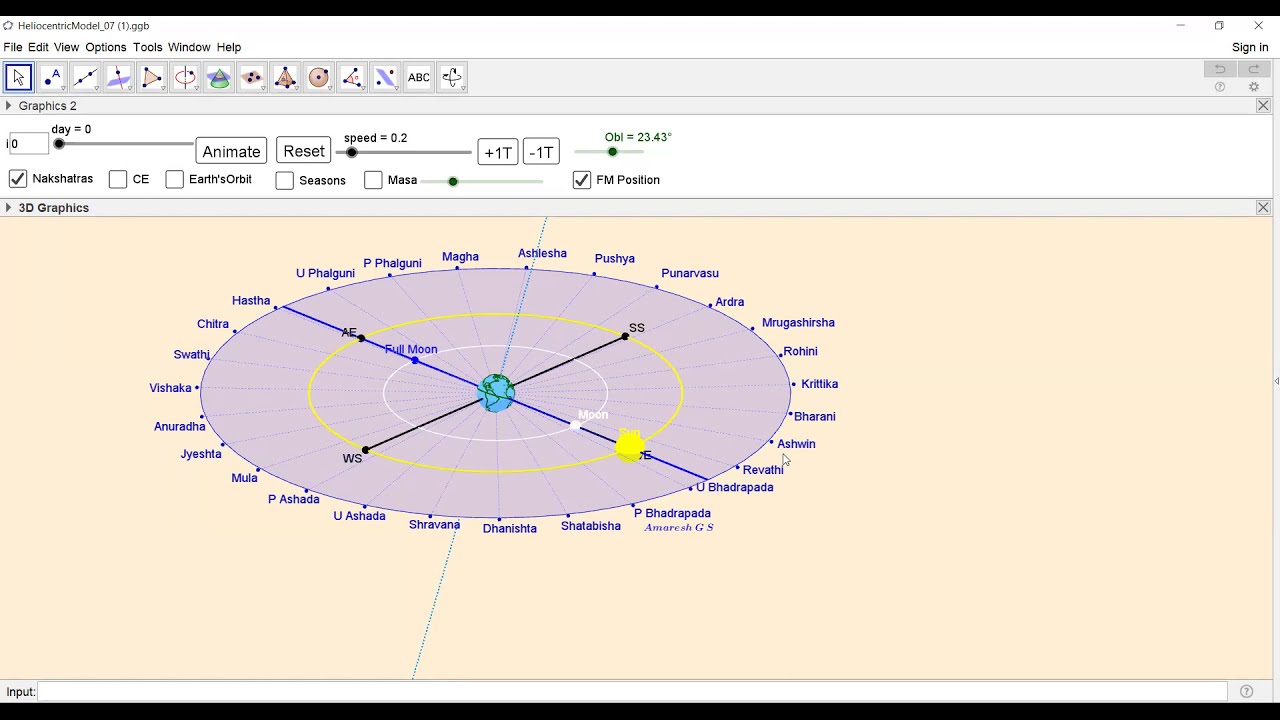Pick the Reflect about Plane tool
The width and height of the screenshot is (1280, 720).
385,77
